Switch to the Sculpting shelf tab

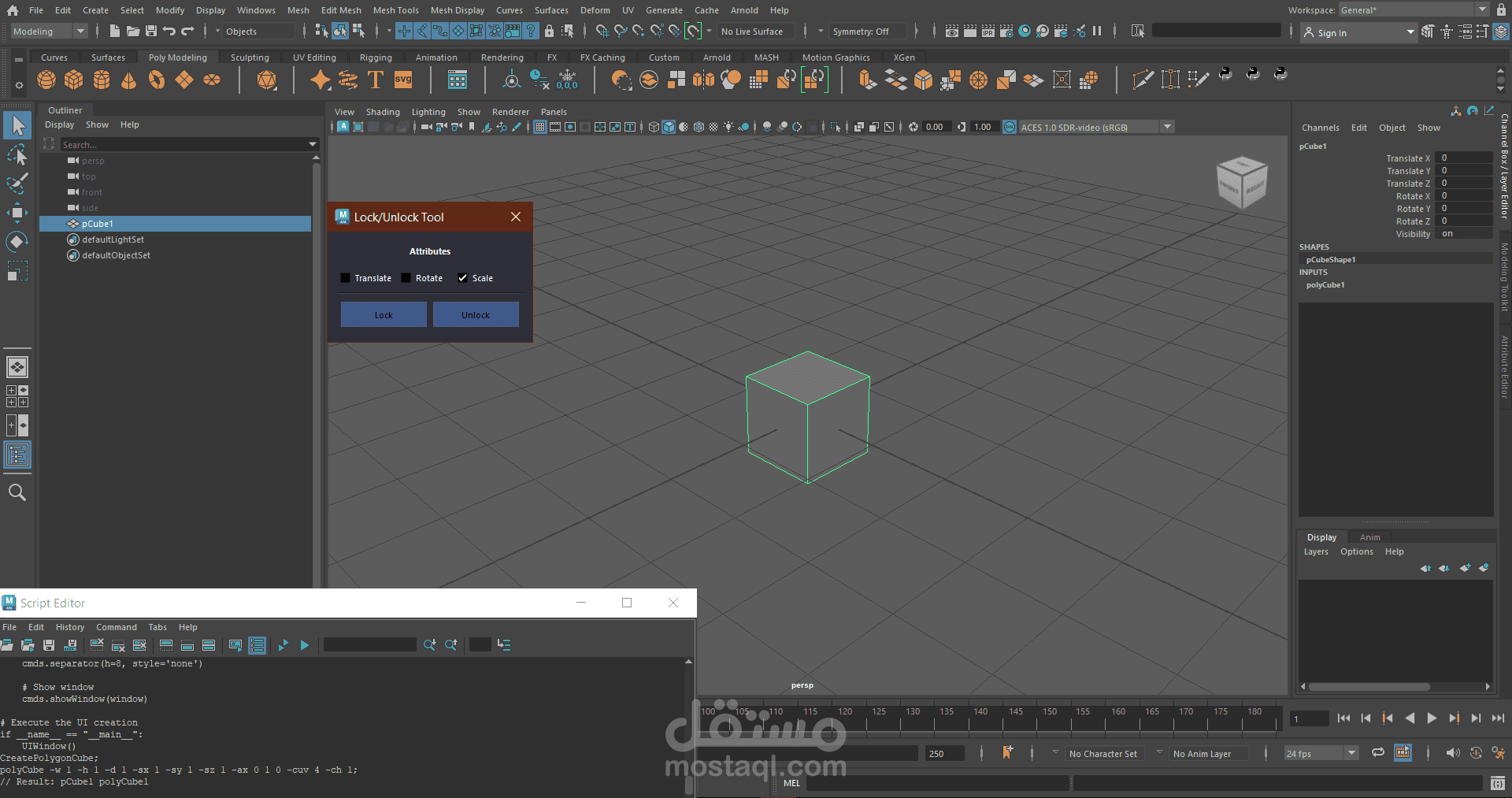[x=250, y=58]
